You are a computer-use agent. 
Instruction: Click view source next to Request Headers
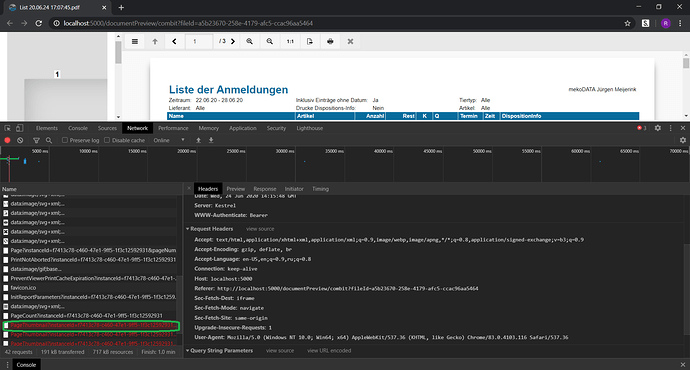coord(260,229)
